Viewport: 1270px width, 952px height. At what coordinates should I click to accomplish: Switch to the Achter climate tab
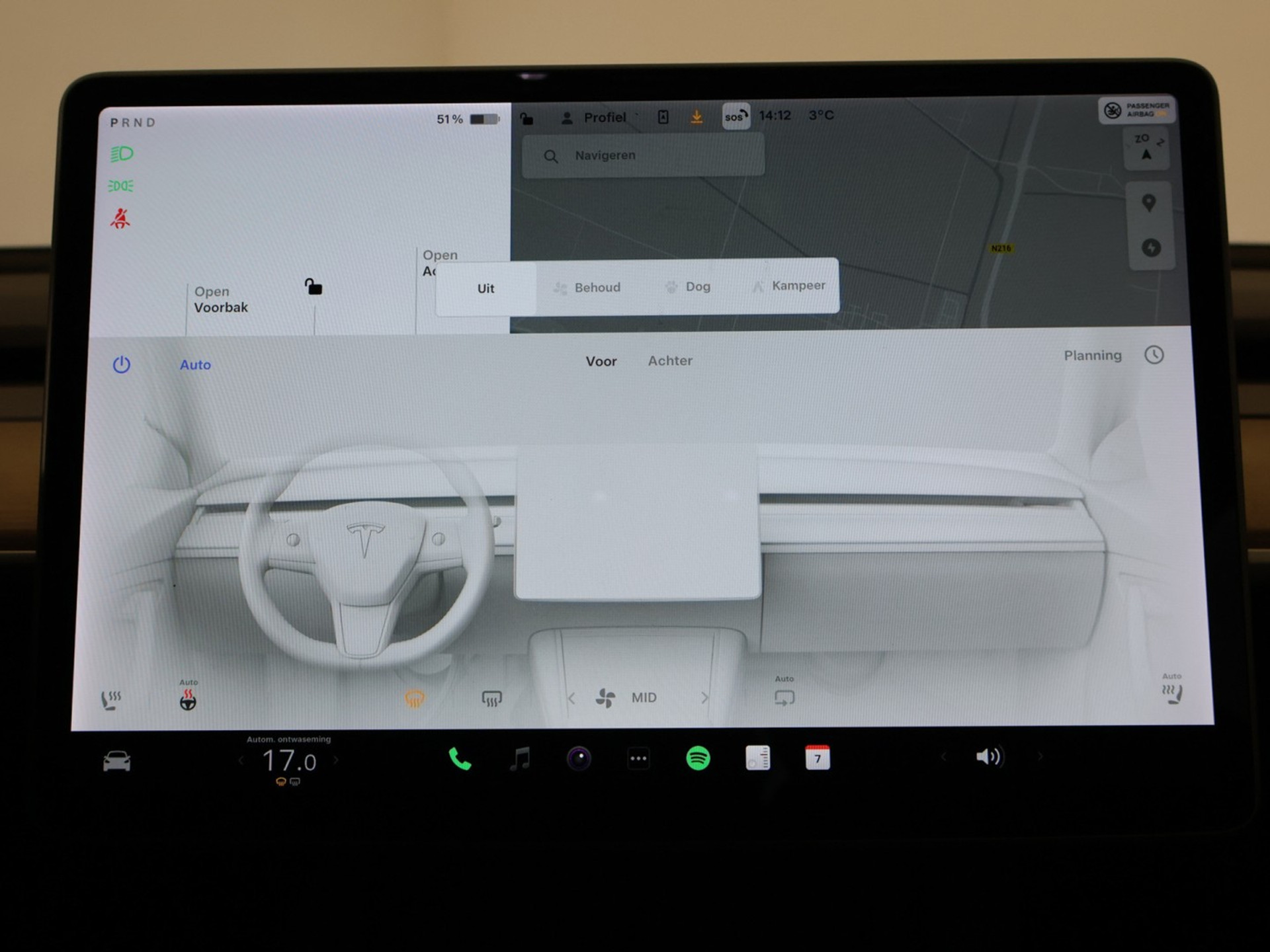pos(669,360)
